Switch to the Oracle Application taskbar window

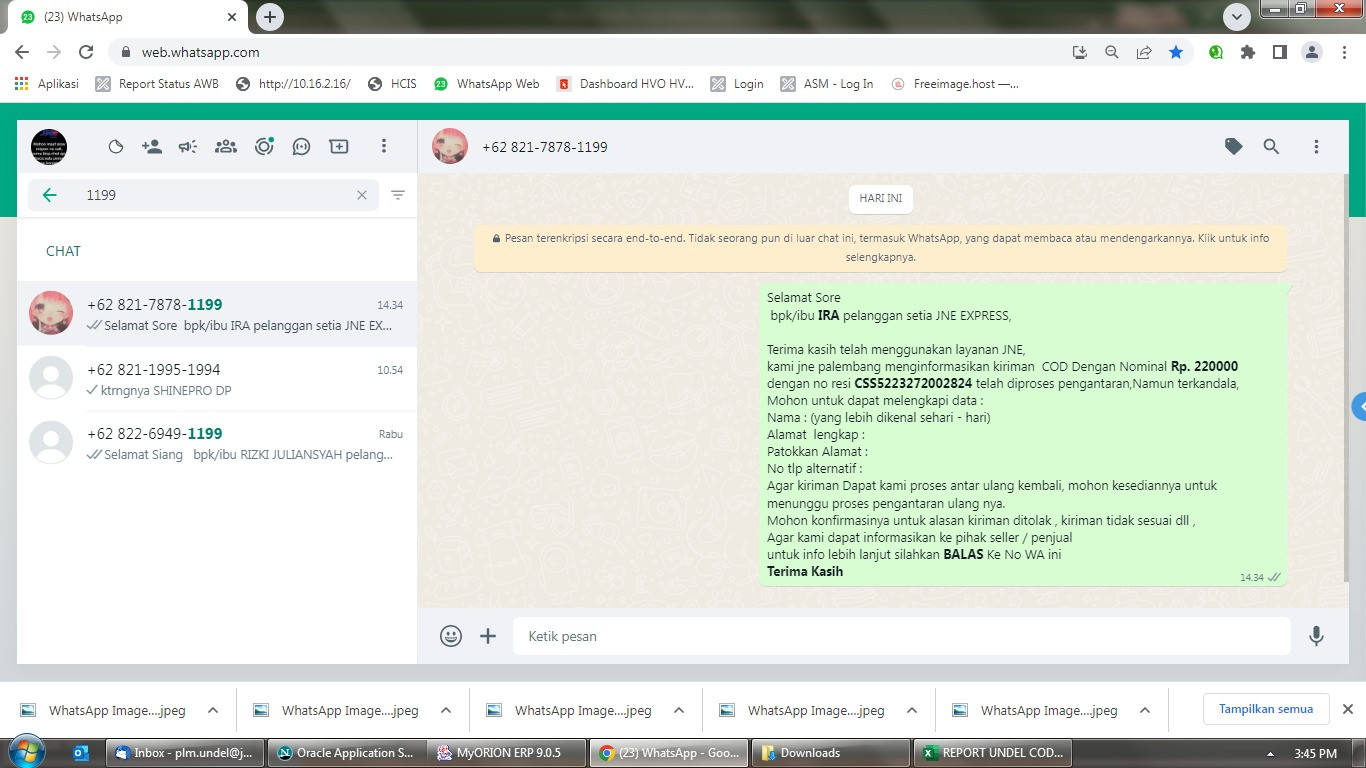[x=346, y=753]
